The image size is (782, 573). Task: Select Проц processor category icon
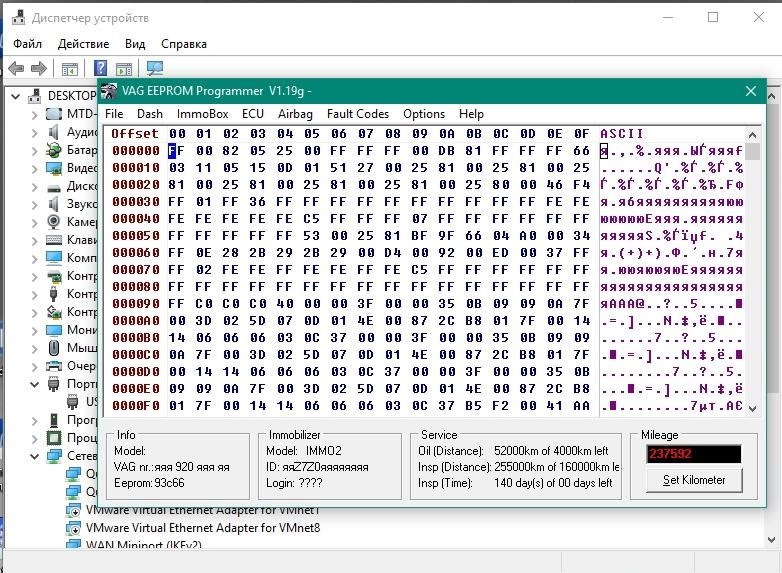(x=54, y=438)
